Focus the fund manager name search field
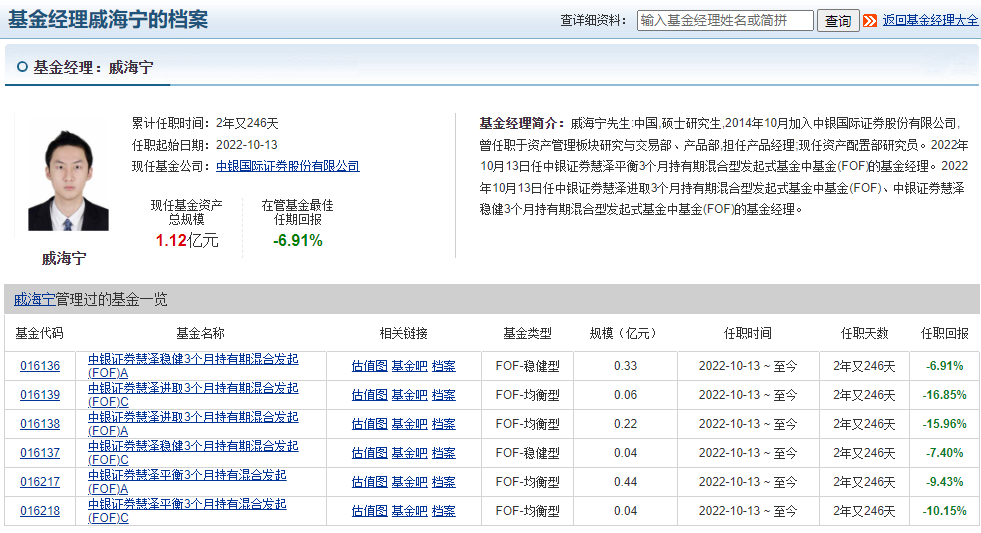Viewport: 981px width, 533px height. pos(725,21)
